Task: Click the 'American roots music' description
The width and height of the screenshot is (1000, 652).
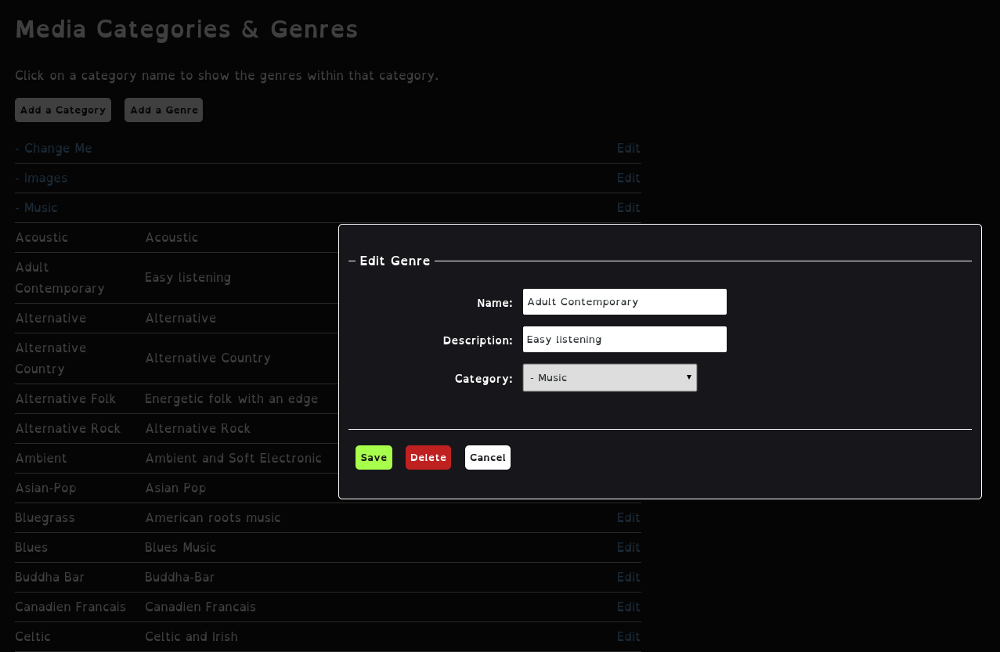Action: click(212, 517)
